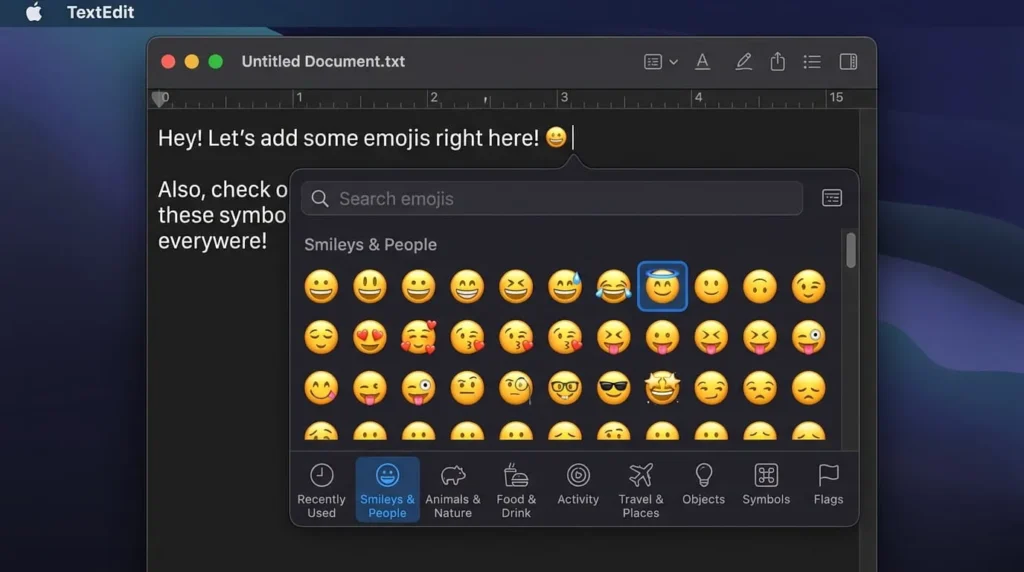Expand to full Character Viewer icon
This screenshot has height=572, width=1024.
point(831,198)
